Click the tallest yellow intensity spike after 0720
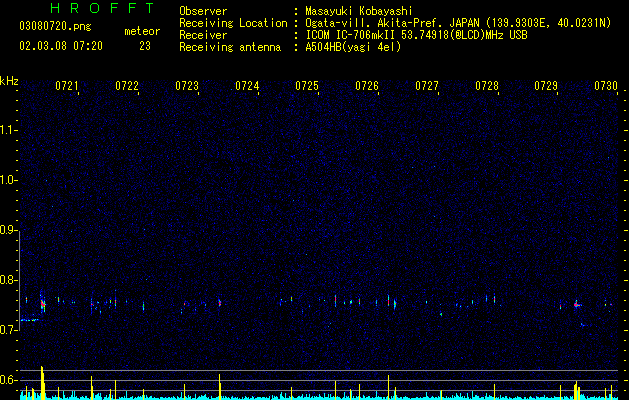Screen dimensions: 629x400 point(42,382)
